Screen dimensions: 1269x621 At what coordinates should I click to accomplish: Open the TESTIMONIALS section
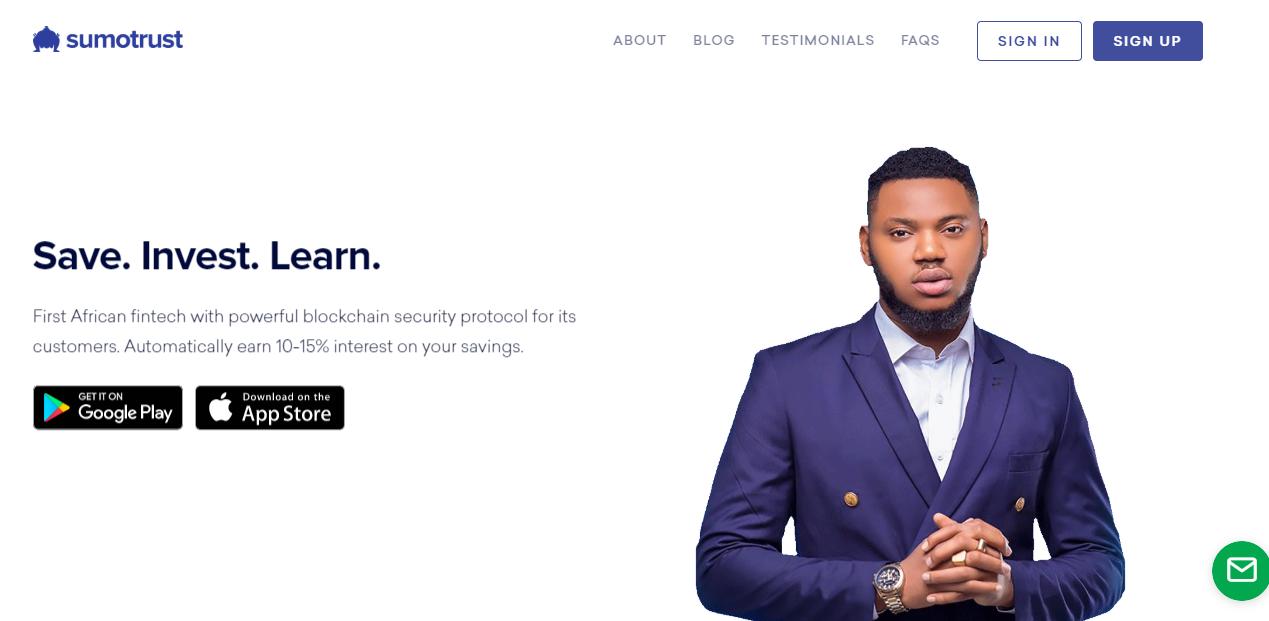[x=818, y=40]
